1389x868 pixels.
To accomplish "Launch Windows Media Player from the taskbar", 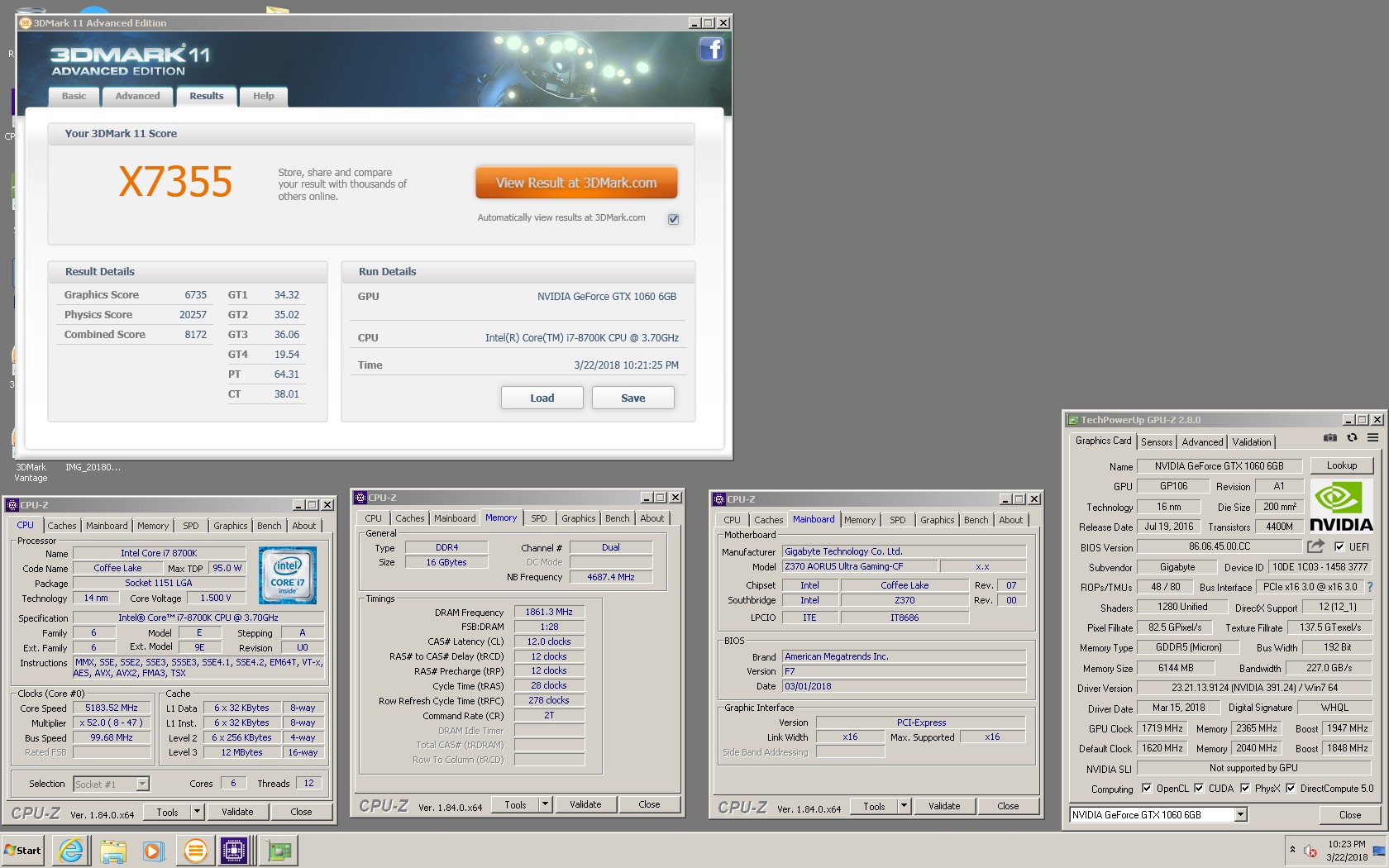I will (x=154, y=850).
